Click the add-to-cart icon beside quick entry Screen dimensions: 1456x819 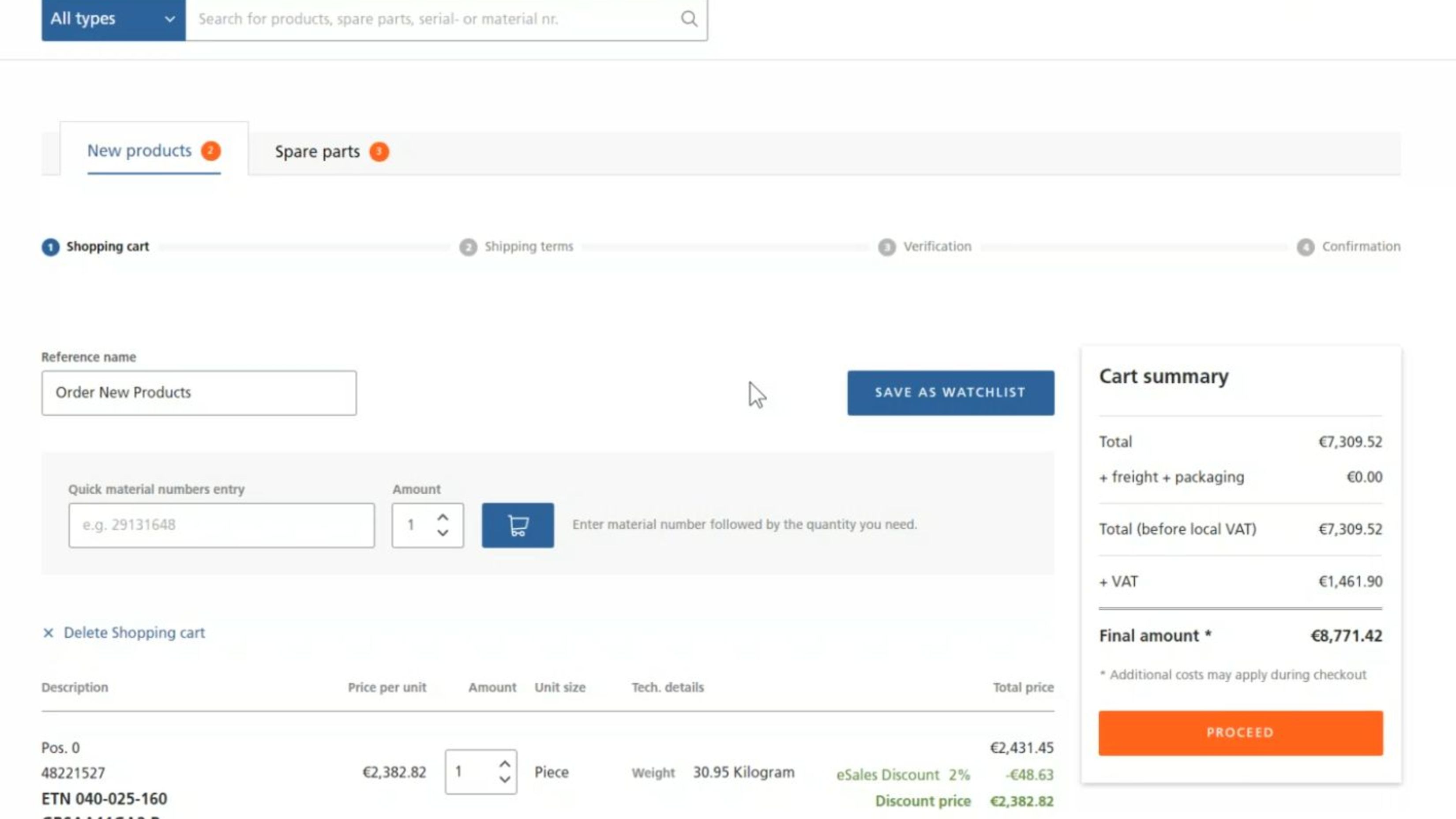click(517, 525)
